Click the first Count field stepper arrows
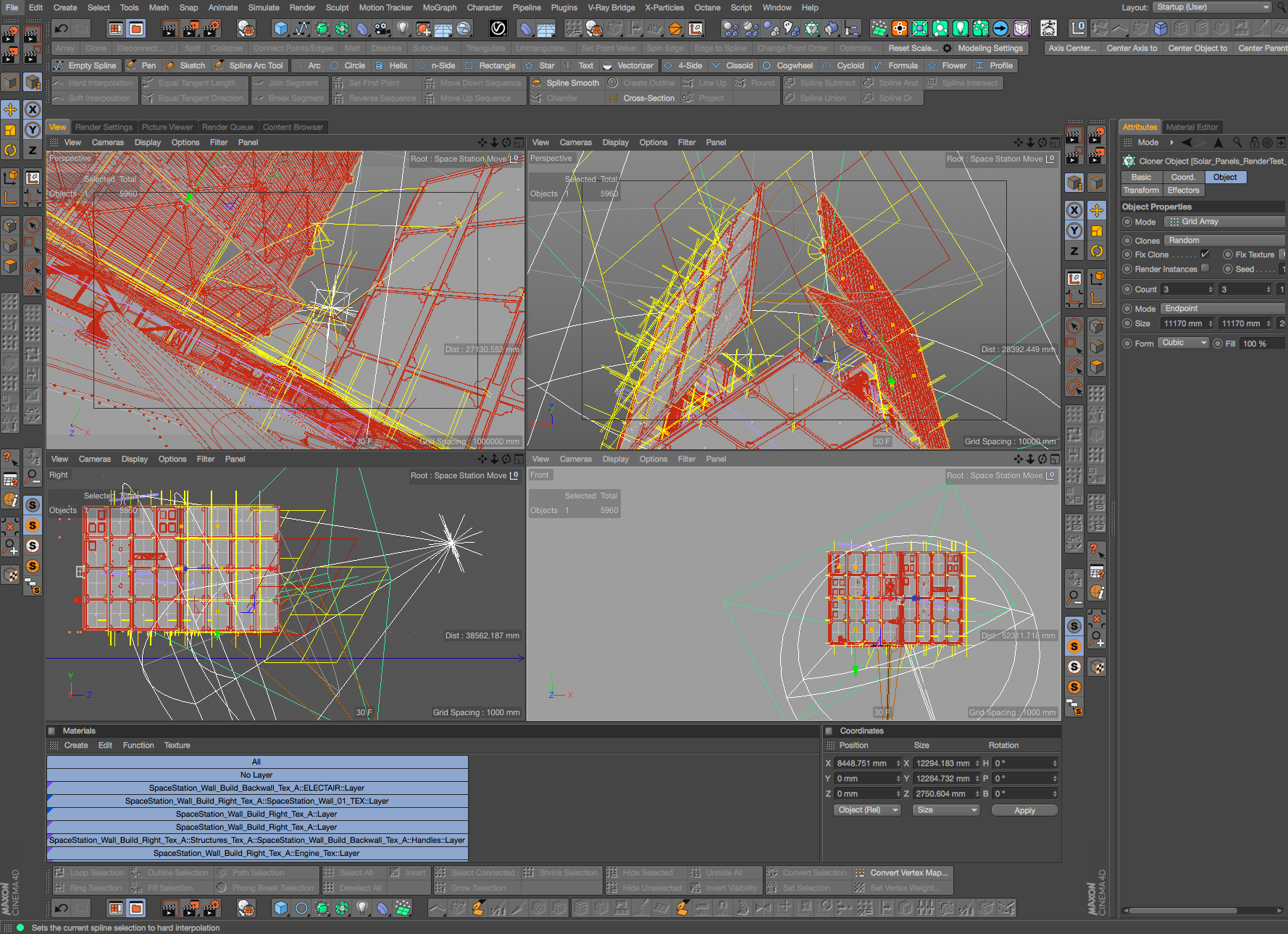Screen dimensions: 1288x934 click(x=1210, y=289)
